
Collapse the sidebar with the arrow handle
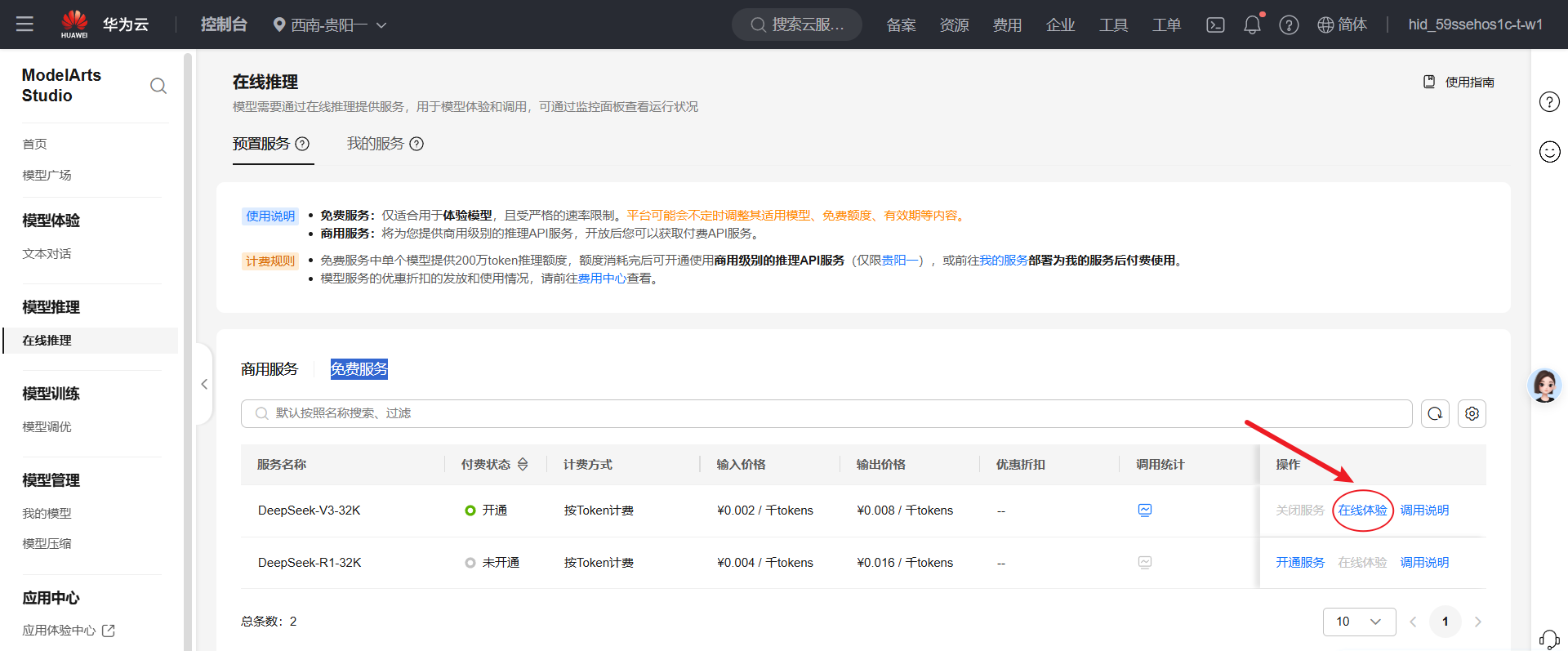[x=204, y=384]
